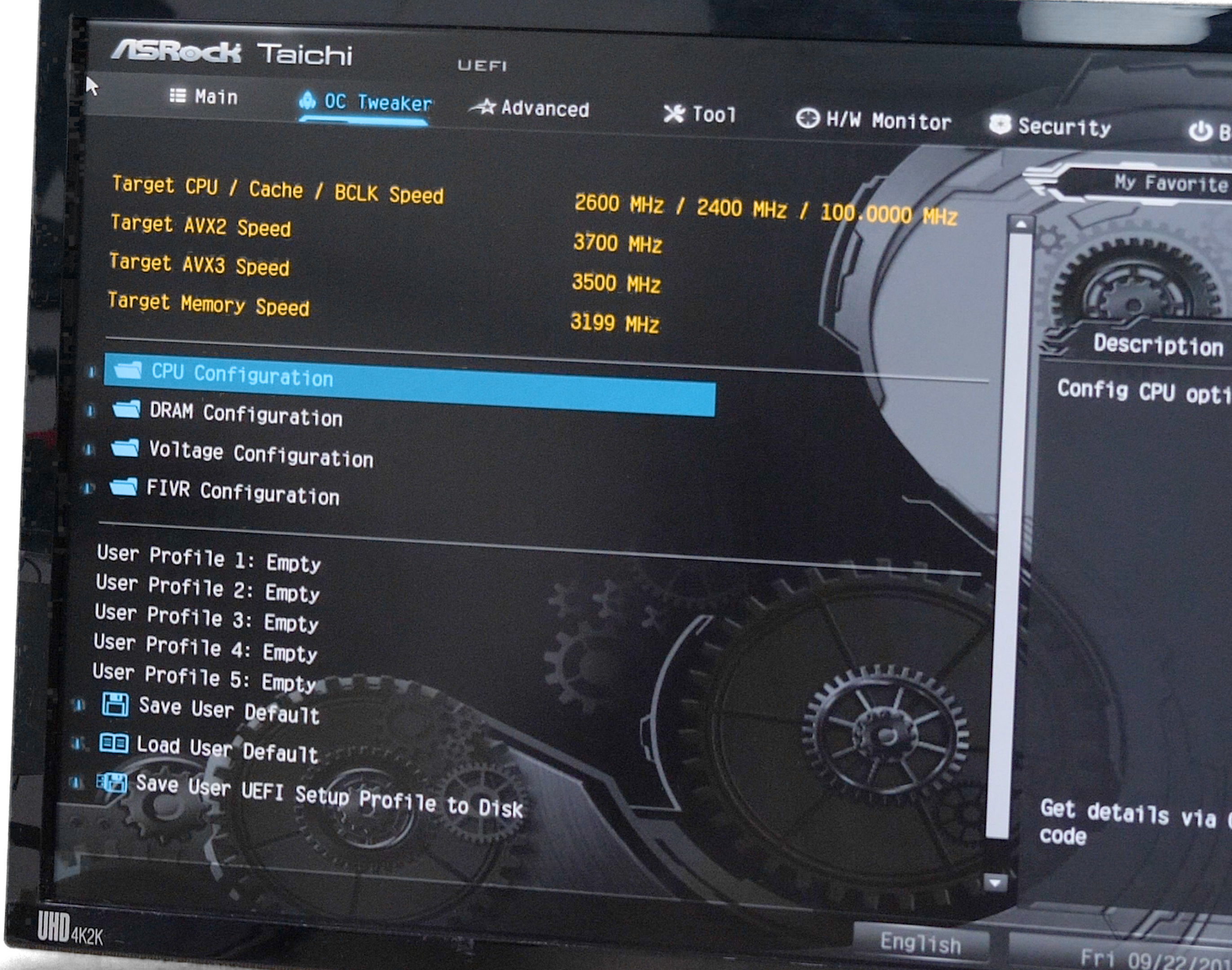Viewport: 1232px width, 970px height.
Task: Open the Advanced tab
Action: [544, 109]
